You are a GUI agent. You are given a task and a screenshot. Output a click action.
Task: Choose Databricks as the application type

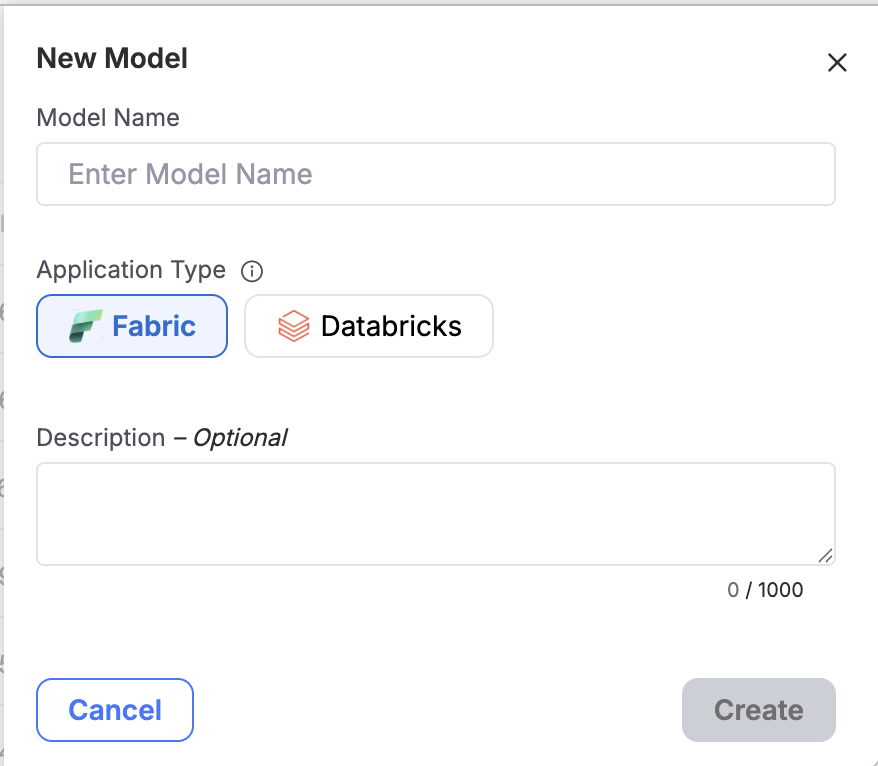(368, 326)
